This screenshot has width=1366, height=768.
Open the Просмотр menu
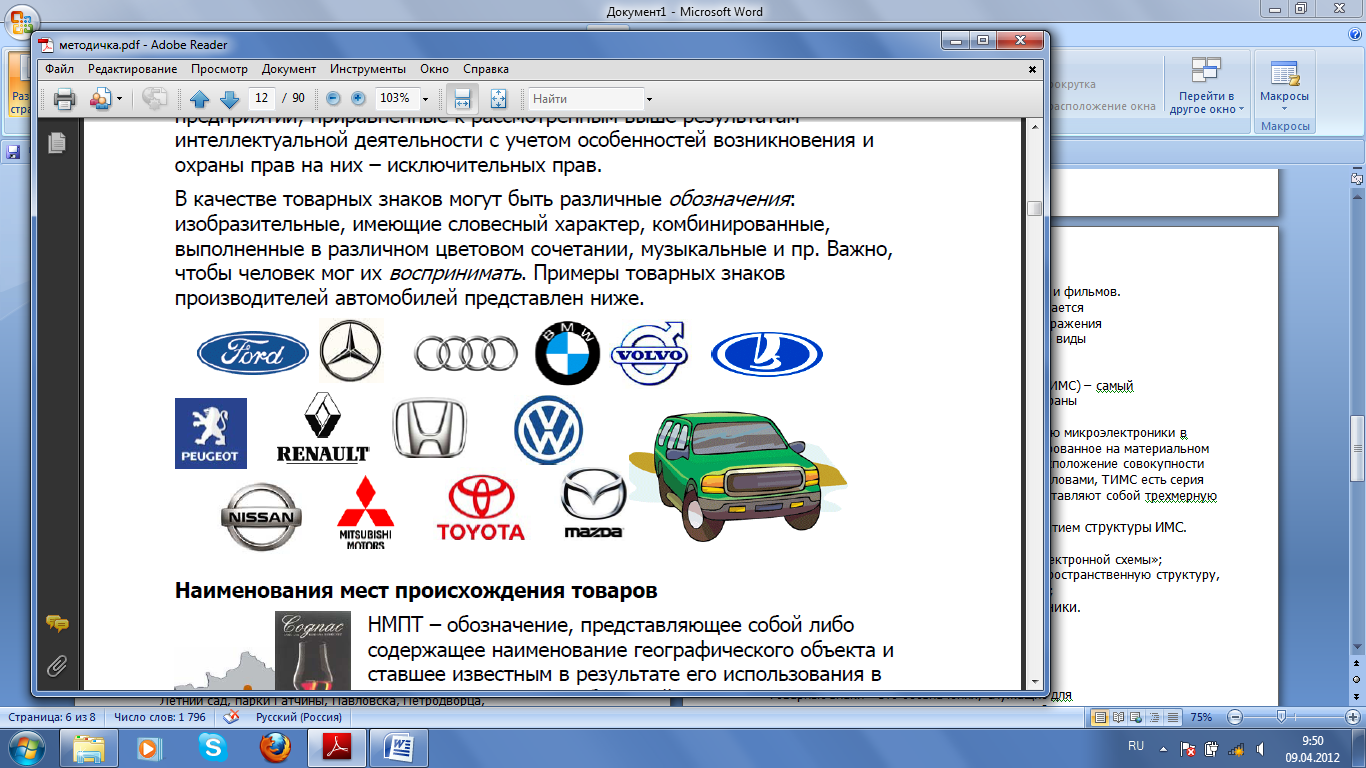[x=219, y=69]
